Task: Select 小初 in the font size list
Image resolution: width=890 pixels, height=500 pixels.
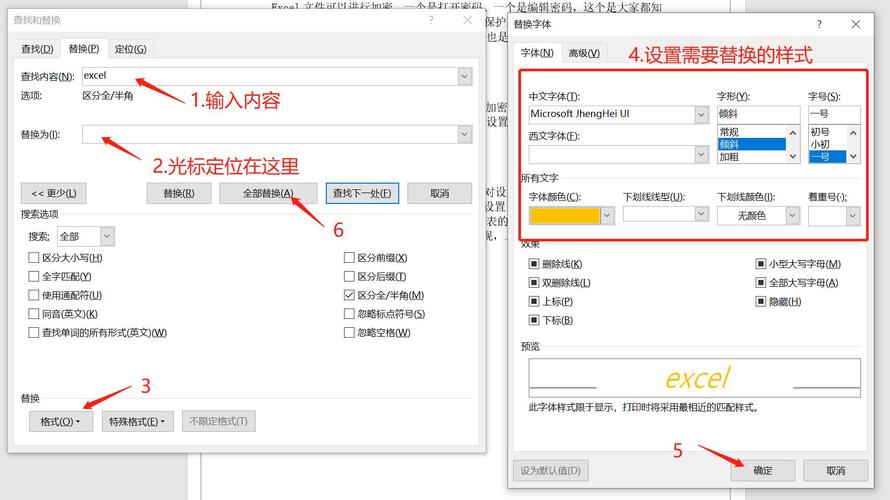Action: click(x=827, y=144)
